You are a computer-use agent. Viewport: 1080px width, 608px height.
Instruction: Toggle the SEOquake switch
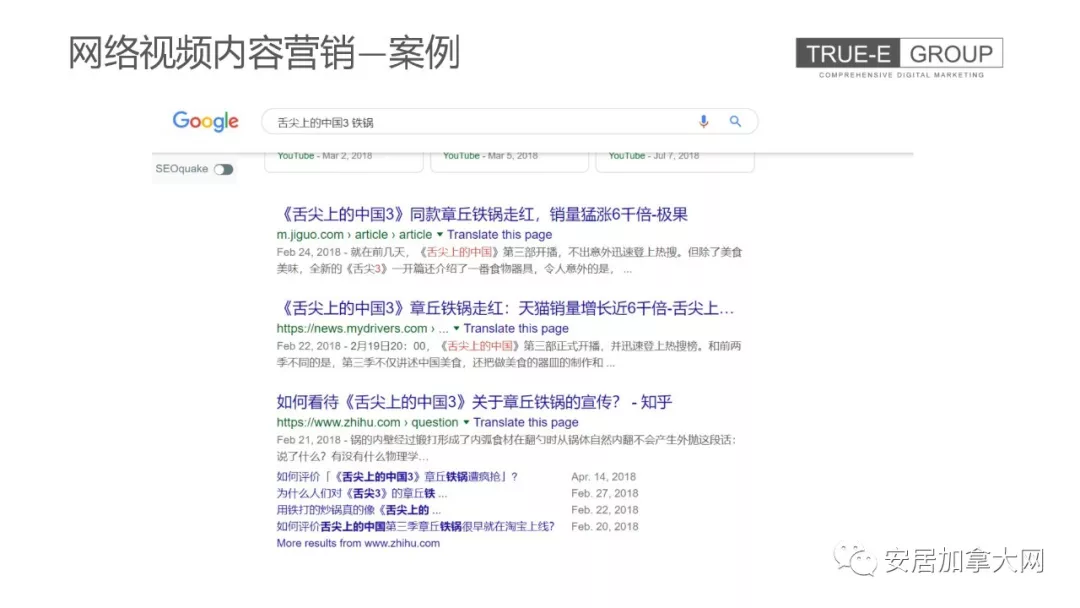223,169
